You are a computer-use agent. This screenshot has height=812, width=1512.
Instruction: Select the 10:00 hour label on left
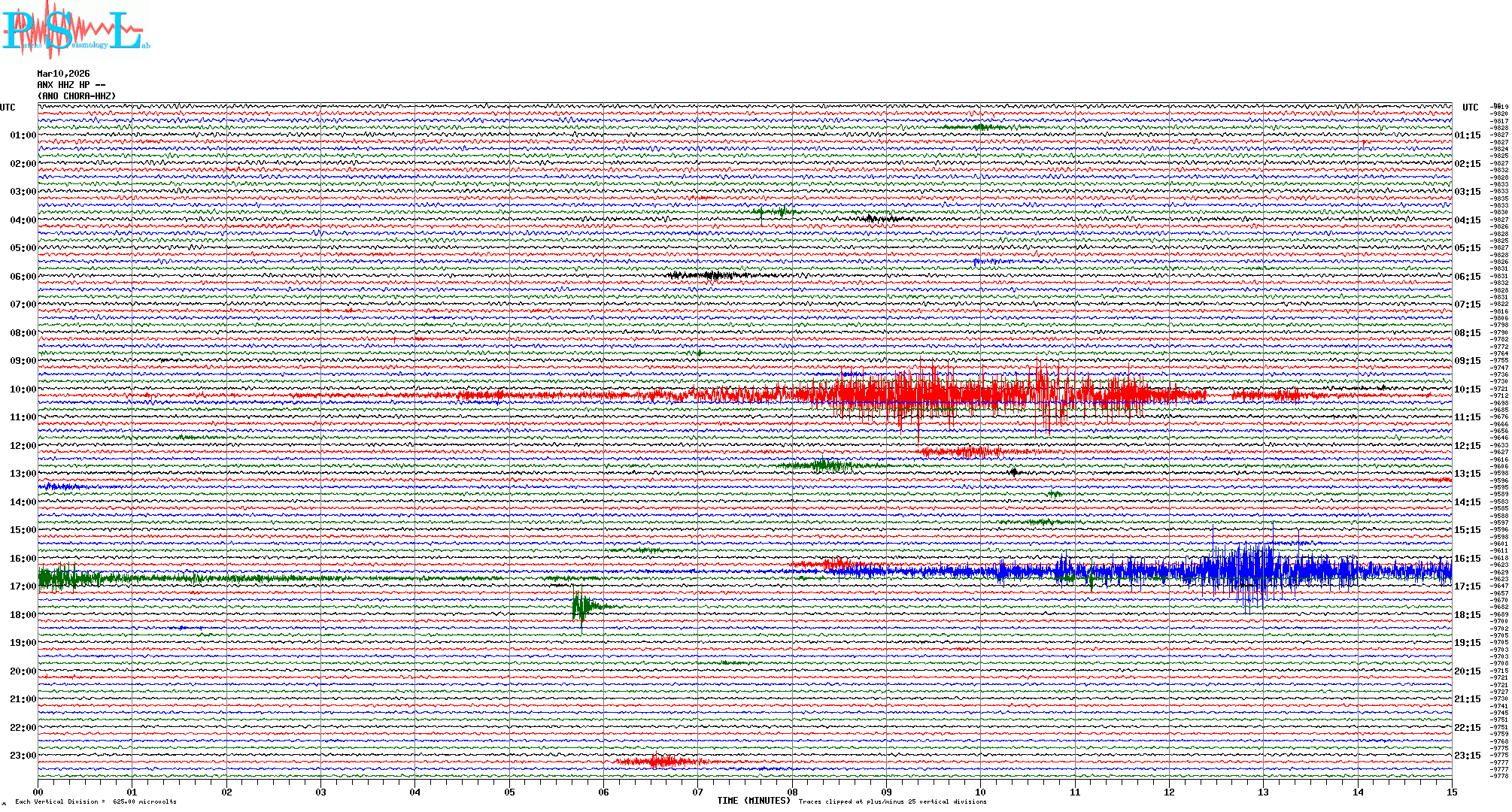click(23, 389)
